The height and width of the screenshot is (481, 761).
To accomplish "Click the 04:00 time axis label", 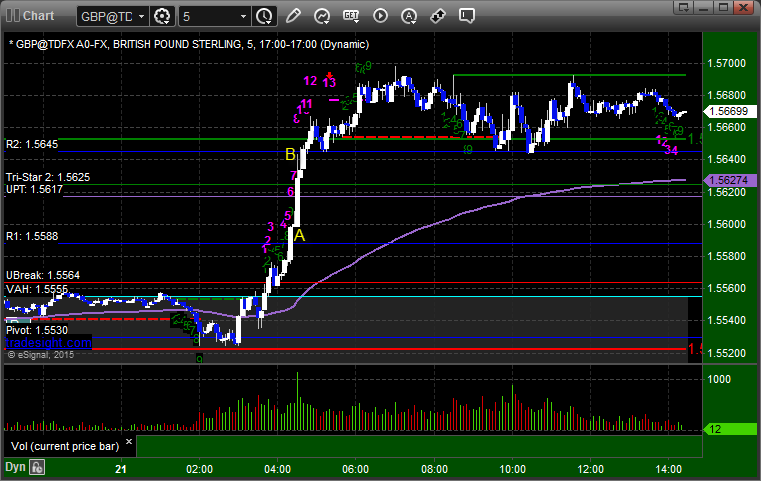I will [278, 469].
